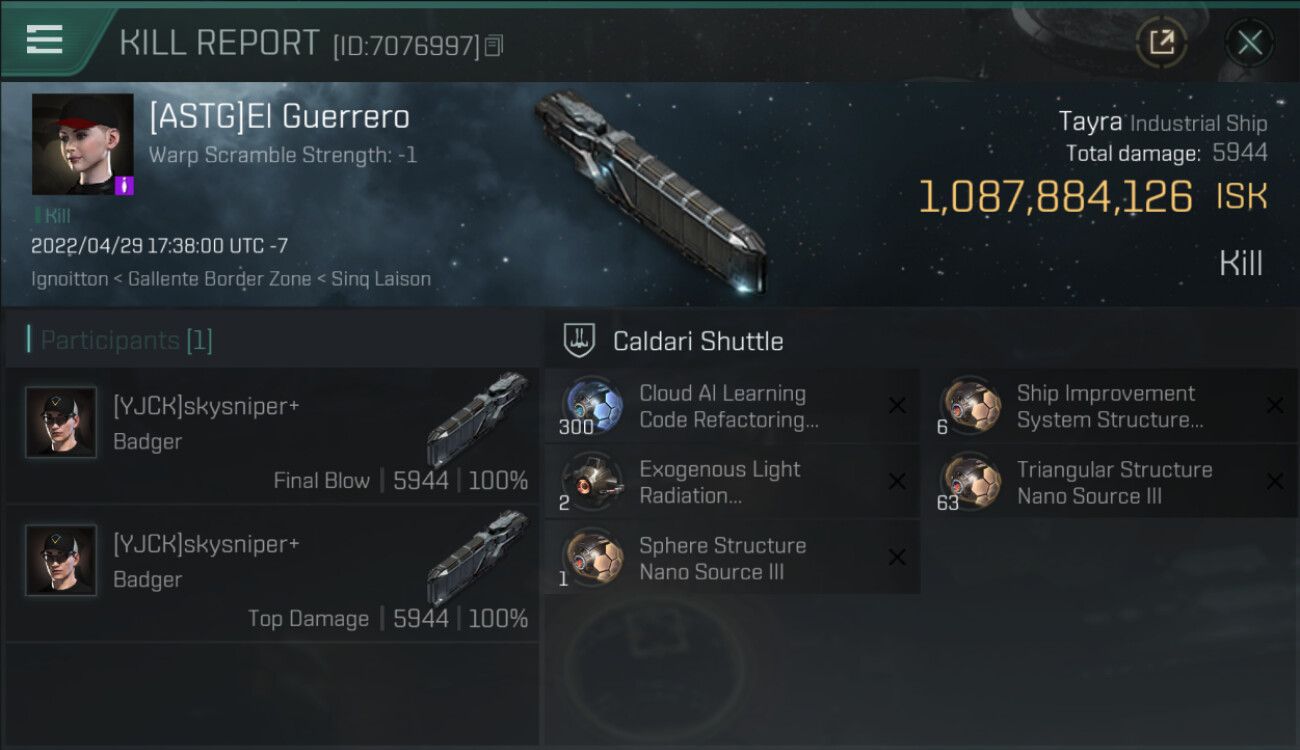Viewport: 1300px width, 750px height.
Task: Open the hamburger menu icon
Action: tap(44, 40)
